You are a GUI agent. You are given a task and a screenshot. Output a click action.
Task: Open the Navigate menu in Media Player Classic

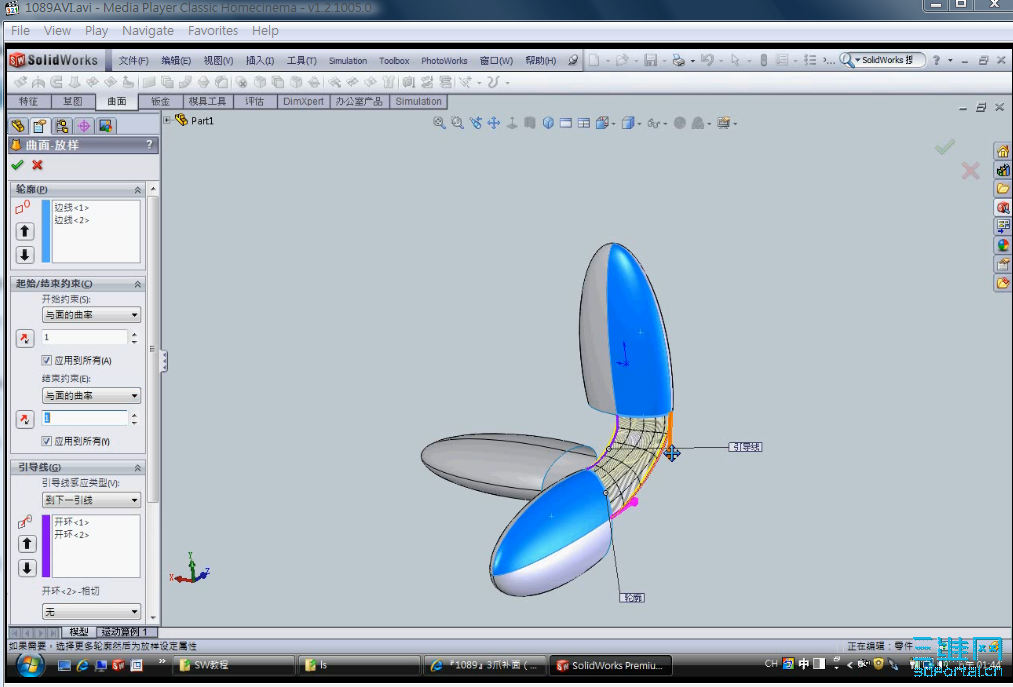click(148, 30)
